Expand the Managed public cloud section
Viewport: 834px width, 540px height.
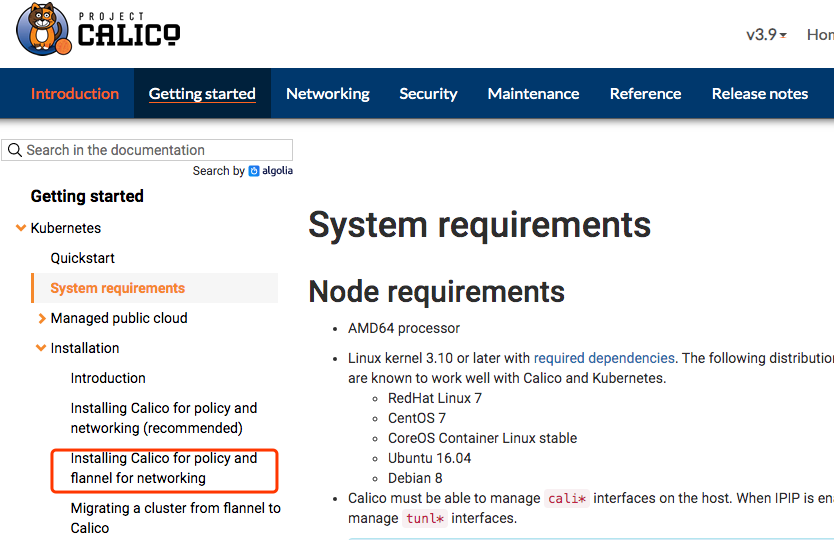(x=42, y=318)
